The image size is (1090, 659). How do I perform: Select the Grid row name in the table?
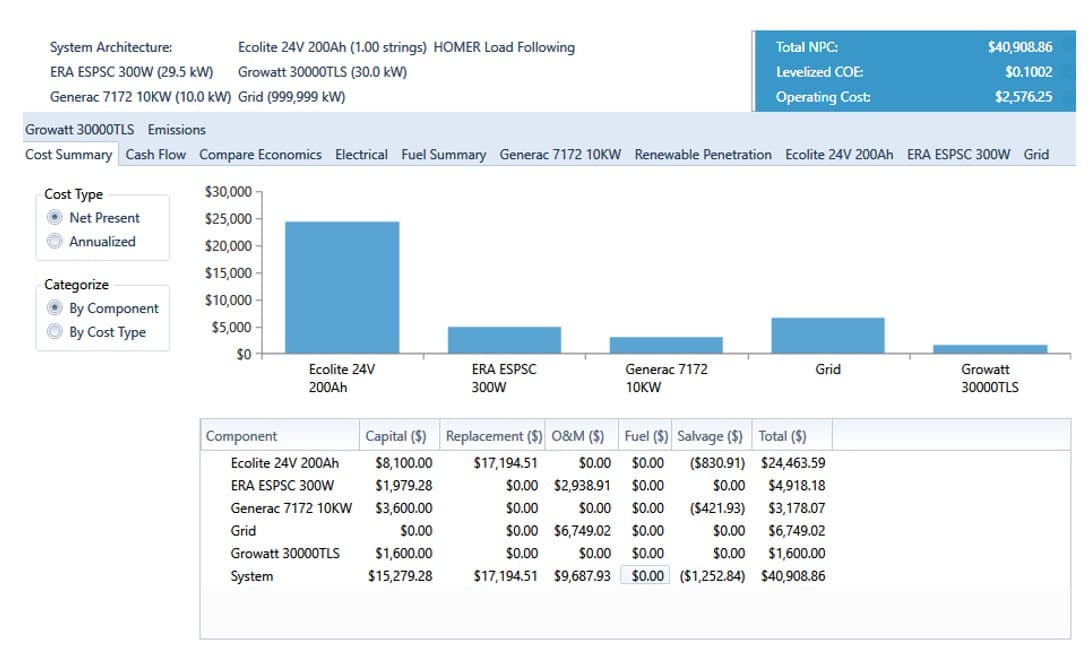tap(243, 530)
